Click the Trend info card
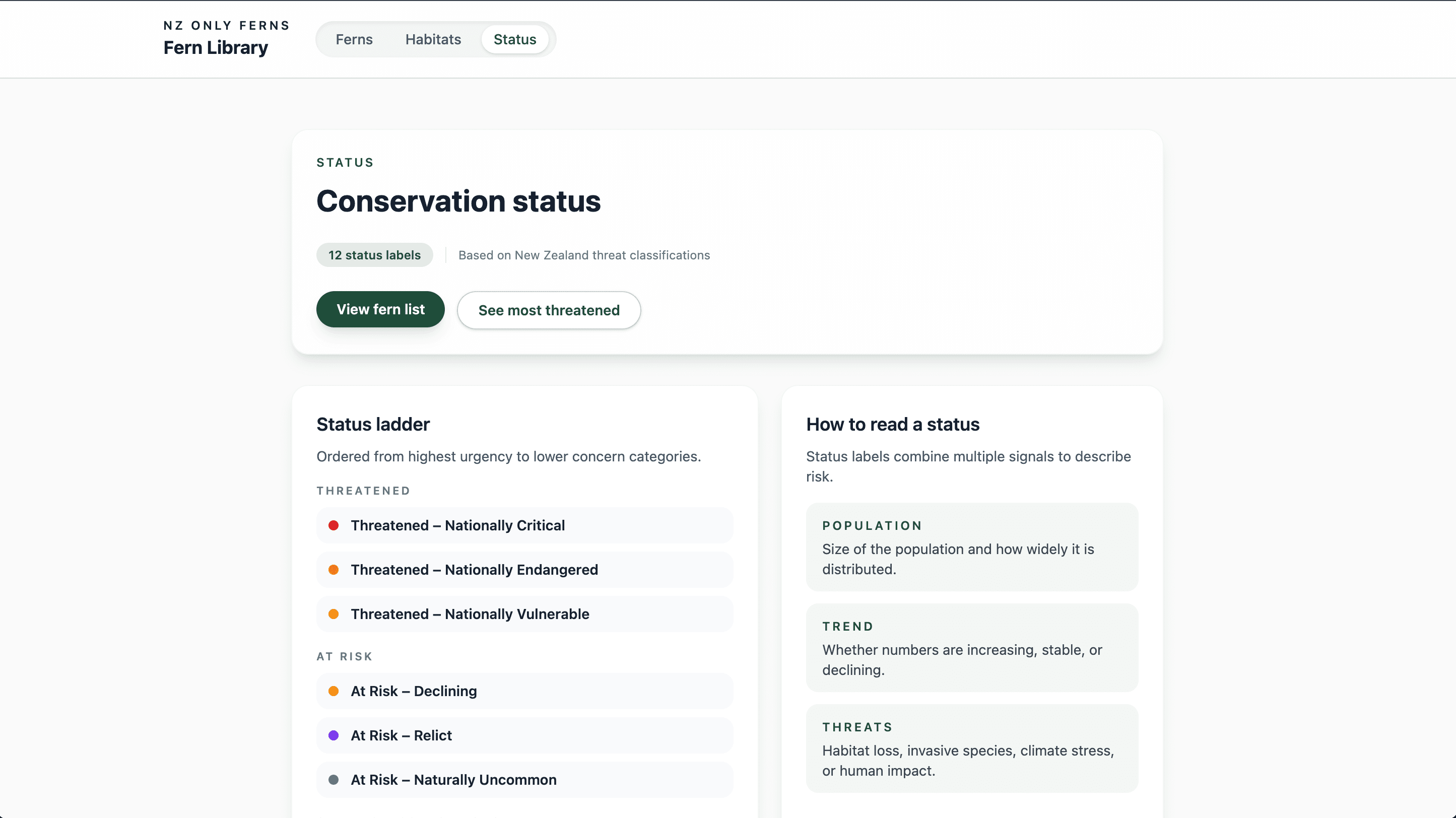This screenshot has width=1456, height=818. pyautogui.click(x=971, y=647)
